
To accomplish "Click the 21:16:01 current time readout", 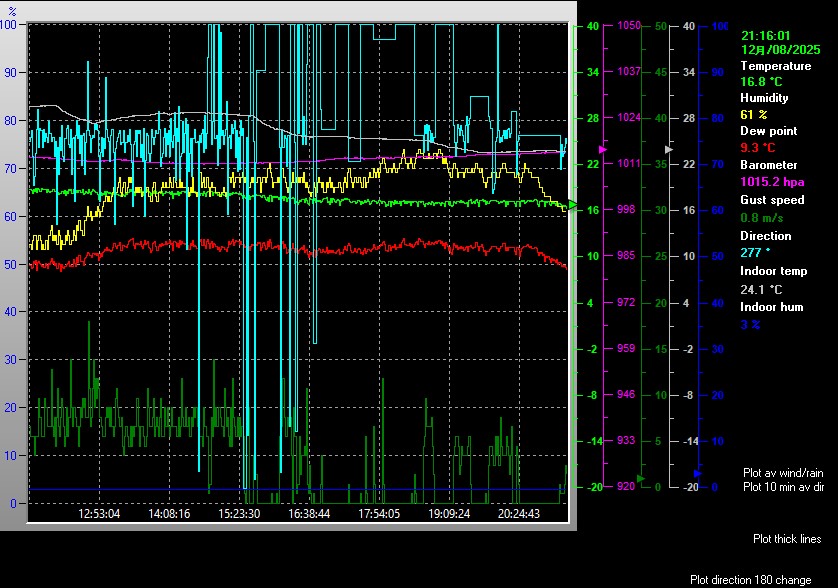I will click(766, 34).
